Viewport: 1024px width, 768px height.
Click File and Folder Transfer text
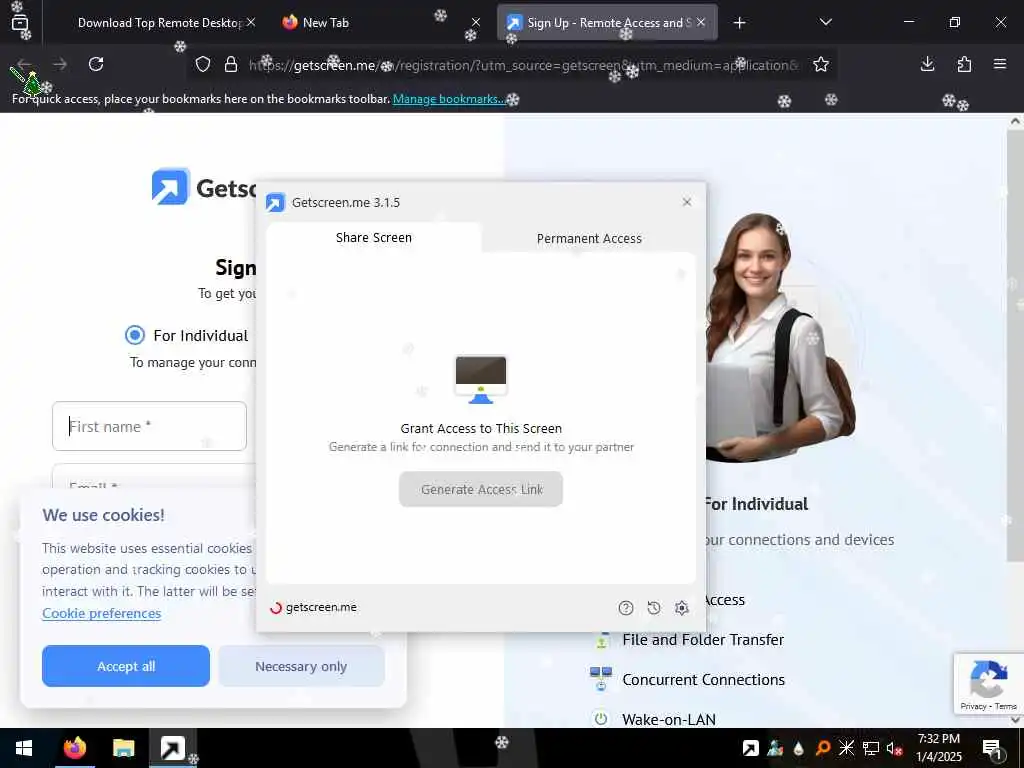703,640
